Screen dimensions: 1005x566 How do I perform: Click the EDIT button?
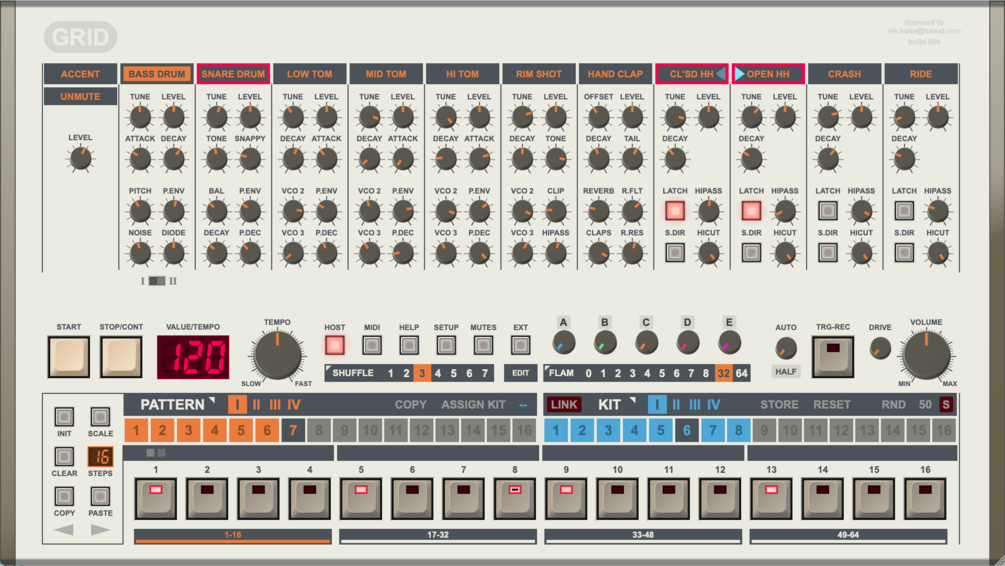click(x=520, y=373)
